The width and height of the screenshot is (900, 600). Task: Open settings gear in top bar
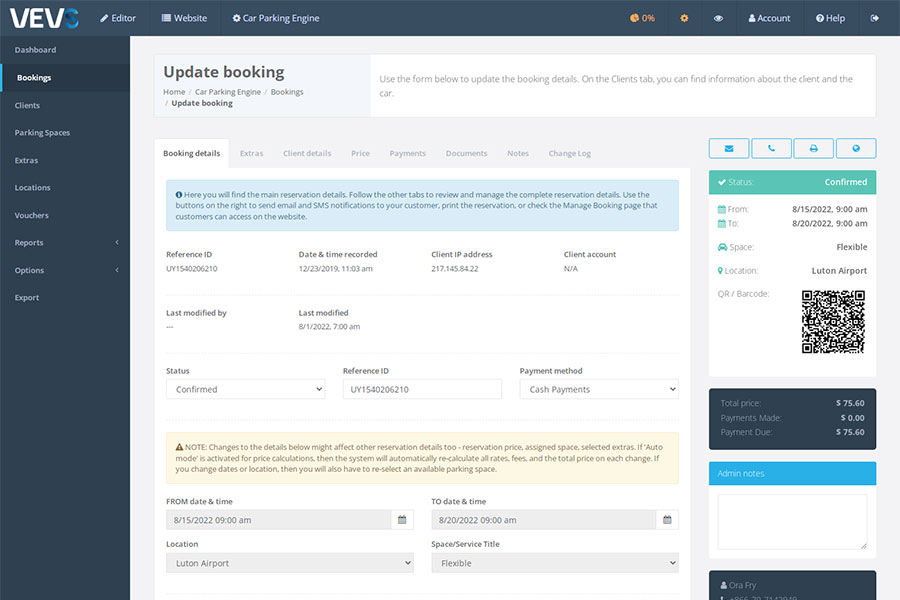pyautogui.click(x=684, y=18)
